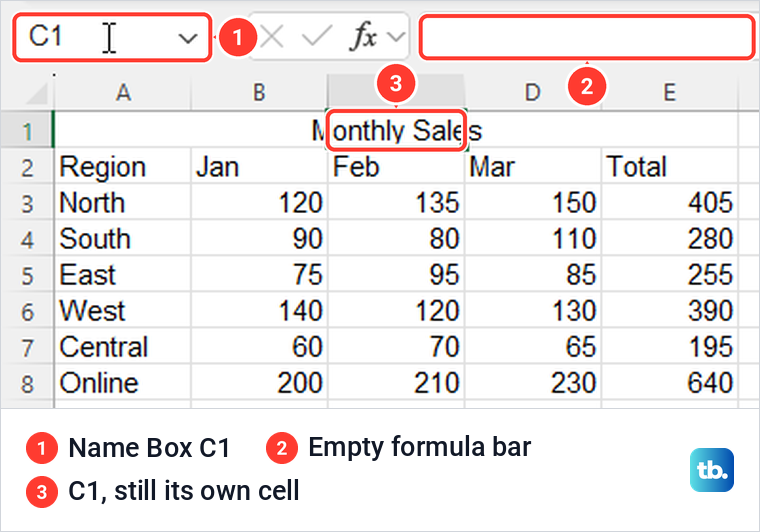Select row 4 header
Viewport: 760px width, 532px height.
27,239
